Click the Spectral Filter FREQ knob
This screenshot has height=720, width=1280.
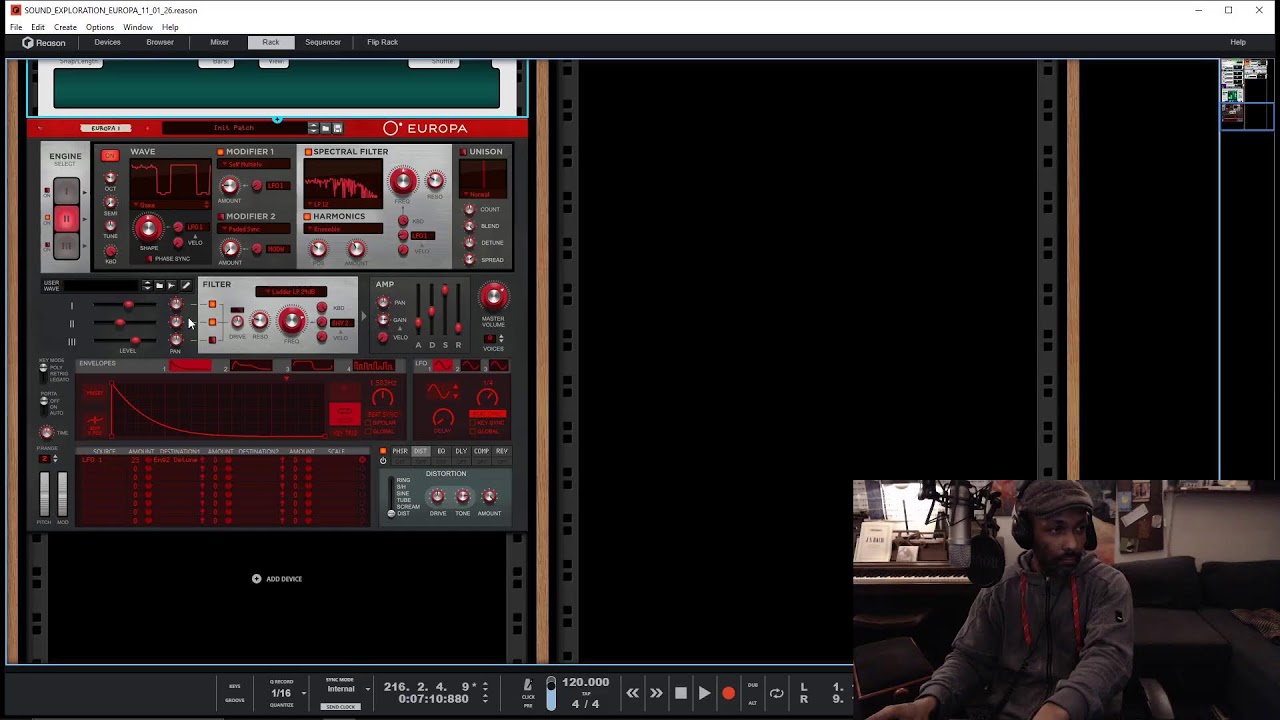403,181
